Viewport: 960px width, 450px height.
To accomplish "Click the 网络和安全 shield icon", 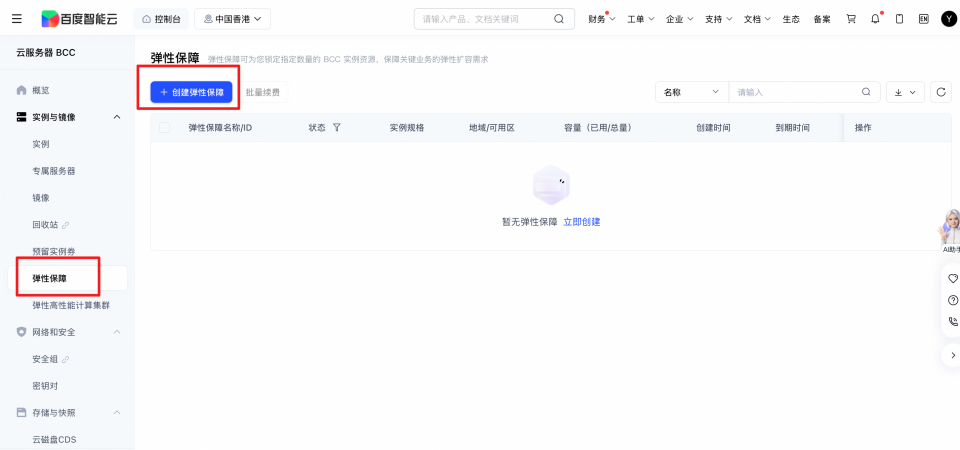I will (x=21, y=332).
